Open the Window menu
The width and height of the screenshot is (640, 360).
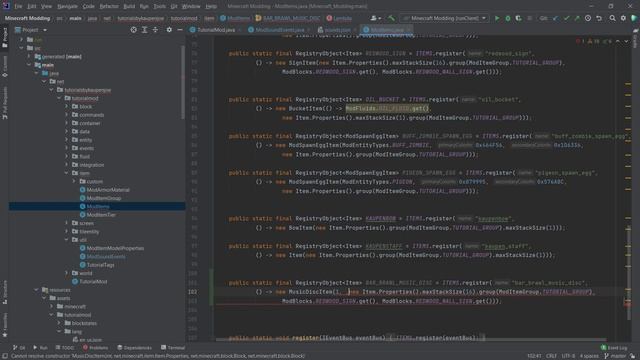click(191, 7)
